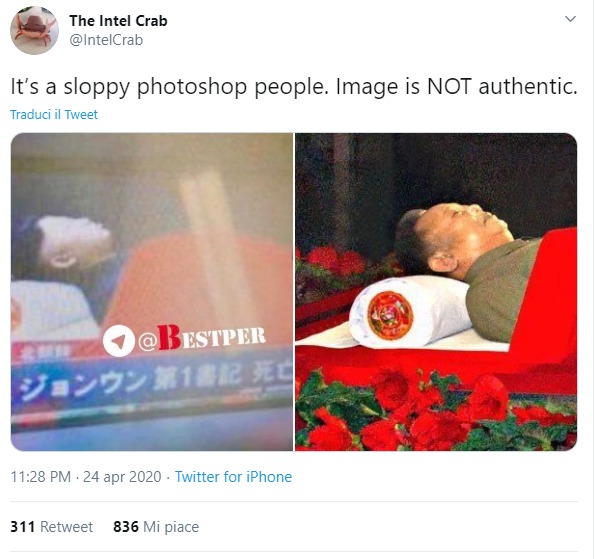Viewport: 595px width, 559px height.
Task: Open the left blurry TV screenshot image
Action: point(152,292)
